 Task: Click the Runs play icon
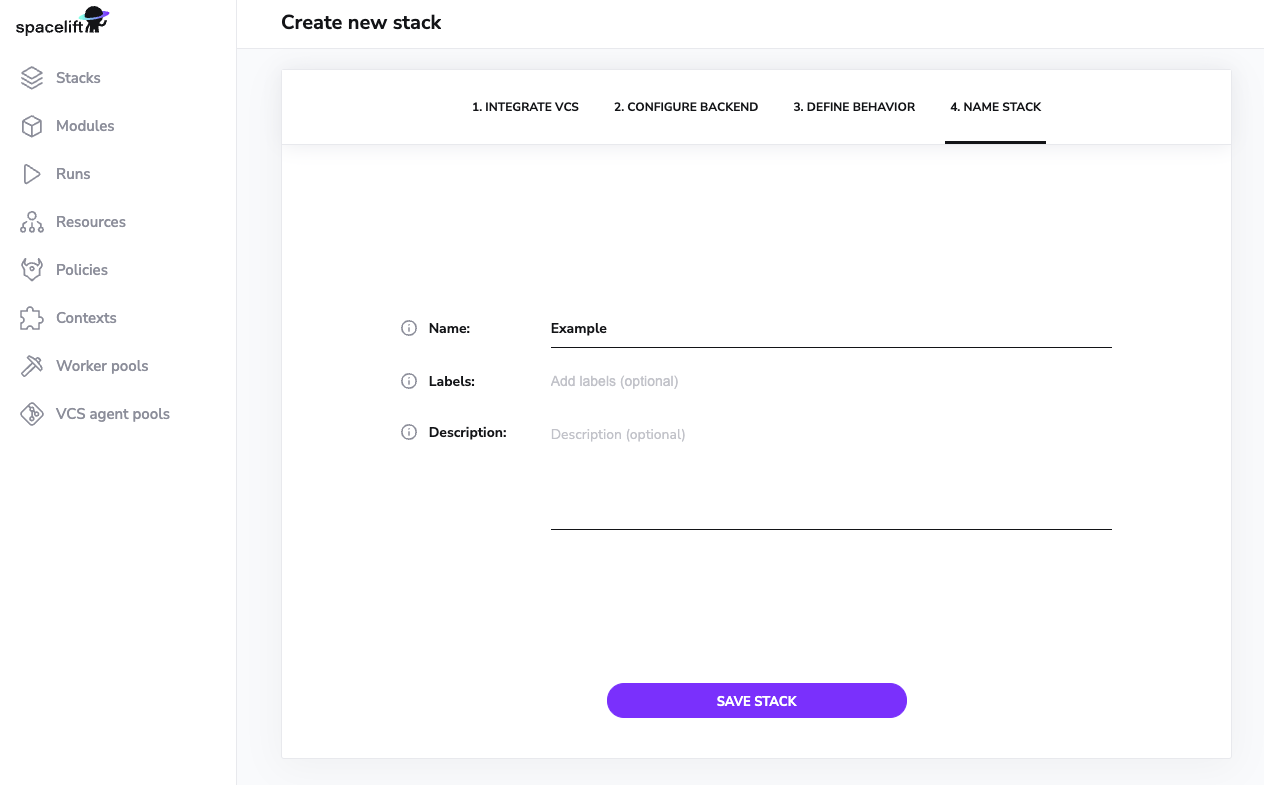pos(32,174)
